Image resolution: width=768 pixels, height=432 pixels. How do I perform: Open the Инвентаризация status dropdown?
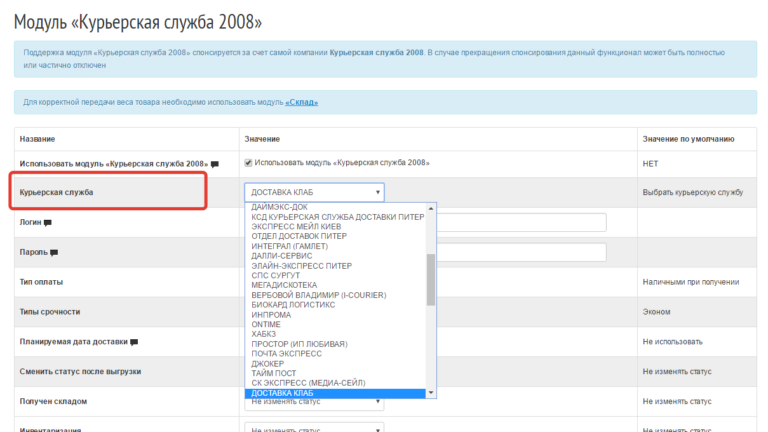click(x=314, y=428)
